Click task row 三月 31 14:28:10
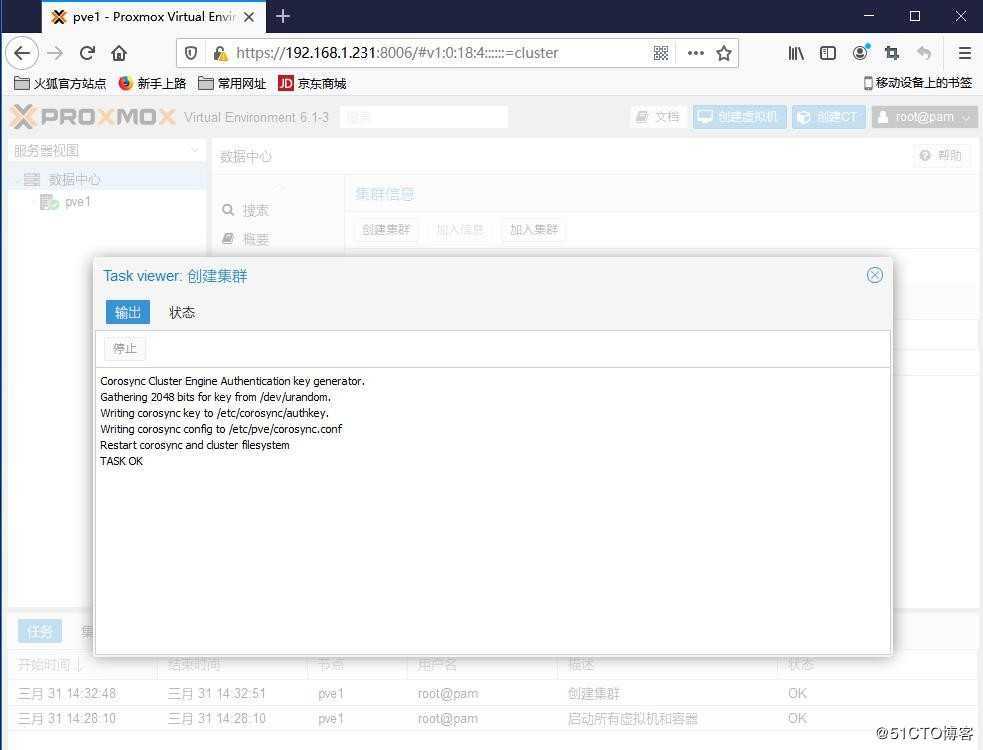The image size is (983, 750). 492,719
